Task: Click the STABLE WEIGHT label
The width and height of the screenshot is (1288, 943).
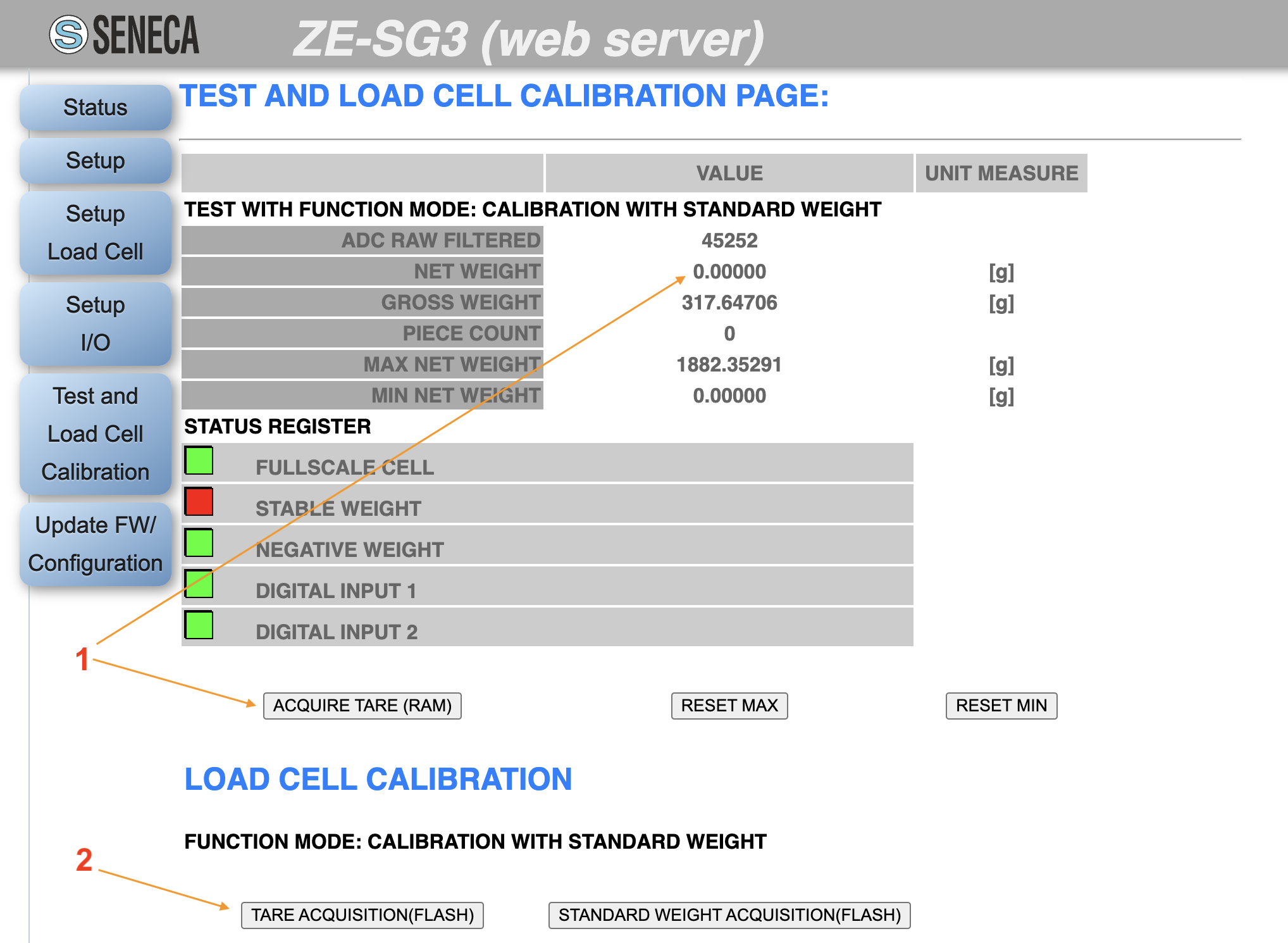Action: click(x=338, y=509)
